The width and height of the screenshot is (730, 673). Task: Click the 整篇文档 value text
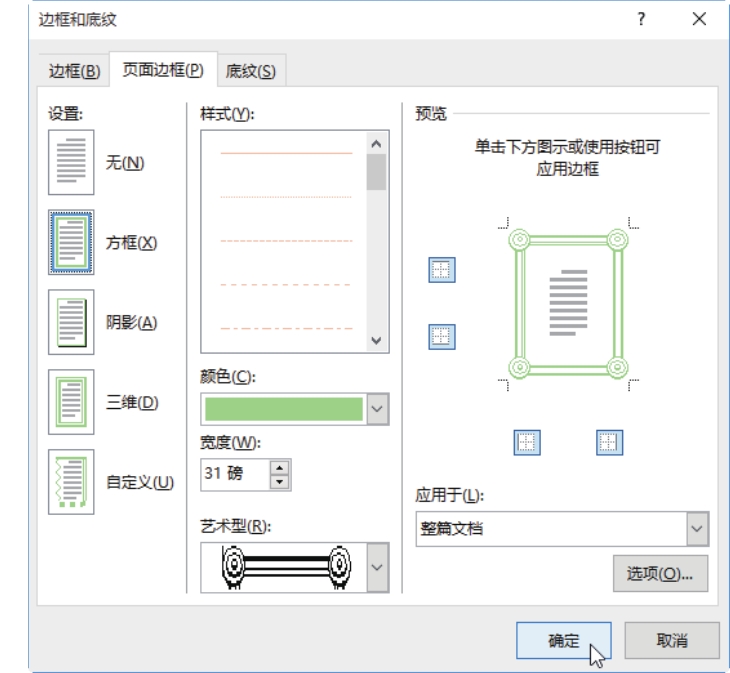coord(452,529)
